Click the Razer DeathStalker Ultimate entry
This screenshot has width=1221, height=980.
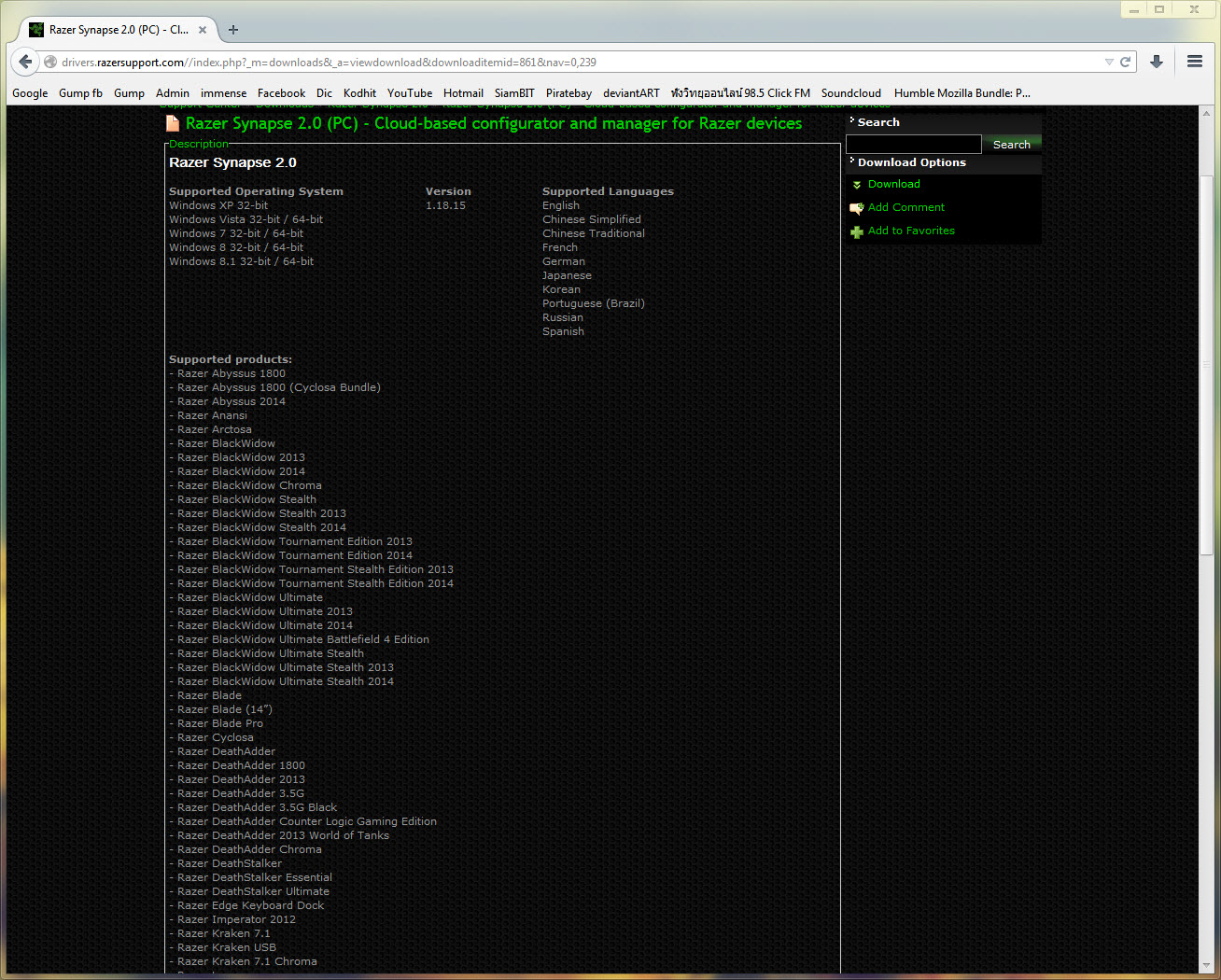(253, 891)
